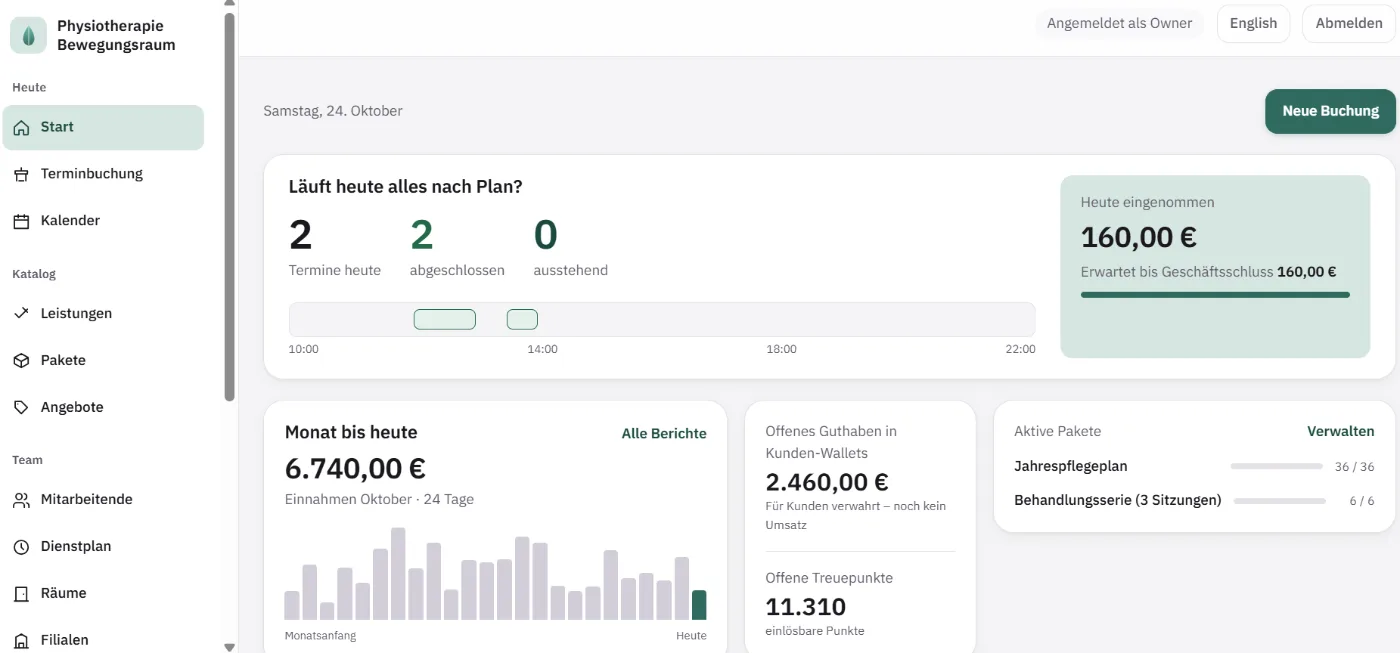Click the Kalender calendar icon
Viewport: 1400px width, 653px height.
pyautogui.click(x=21, y=221)
